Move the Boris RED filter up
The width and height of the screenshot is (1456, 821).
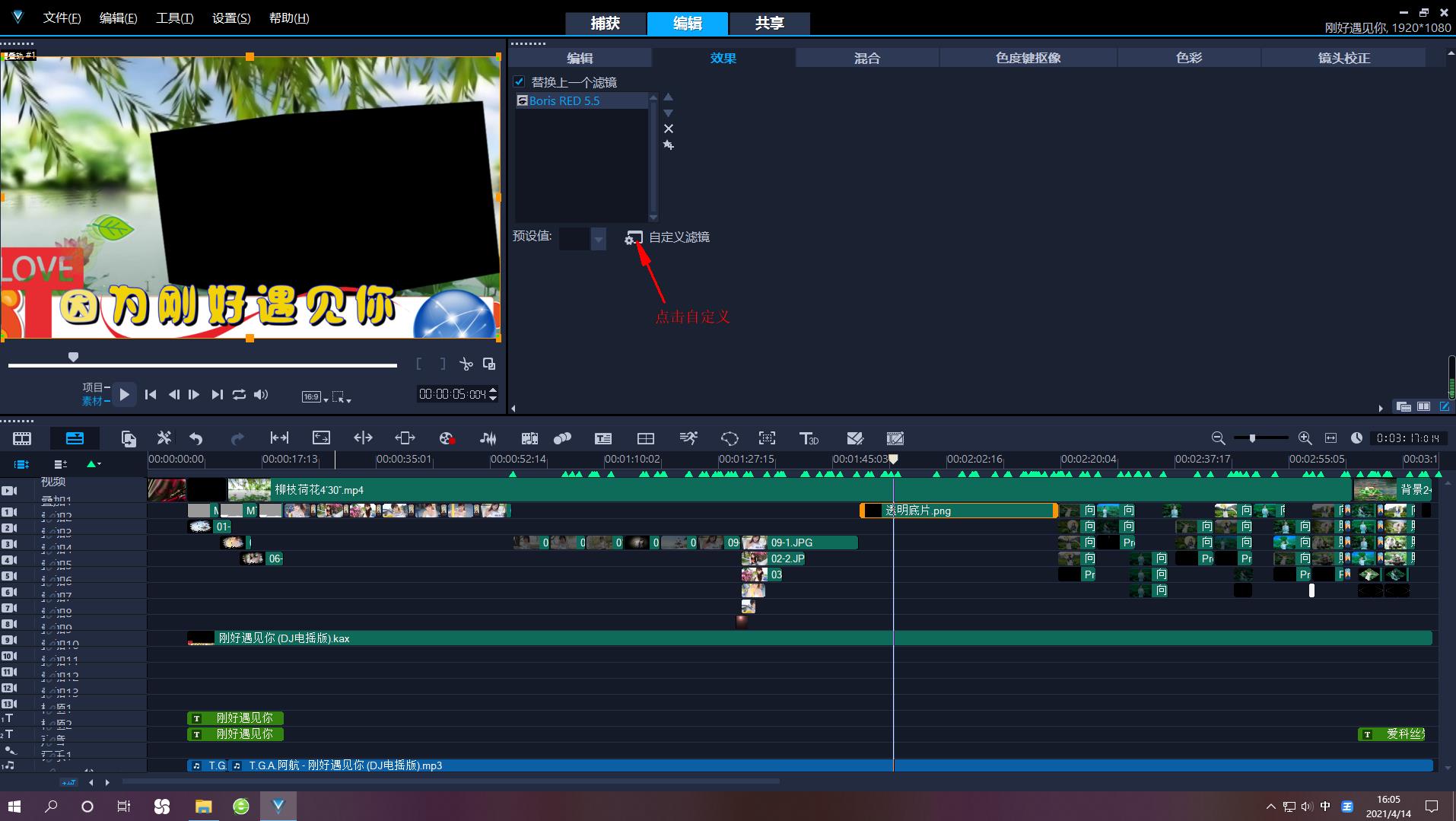pyautogui.click(x=669, y=97)
